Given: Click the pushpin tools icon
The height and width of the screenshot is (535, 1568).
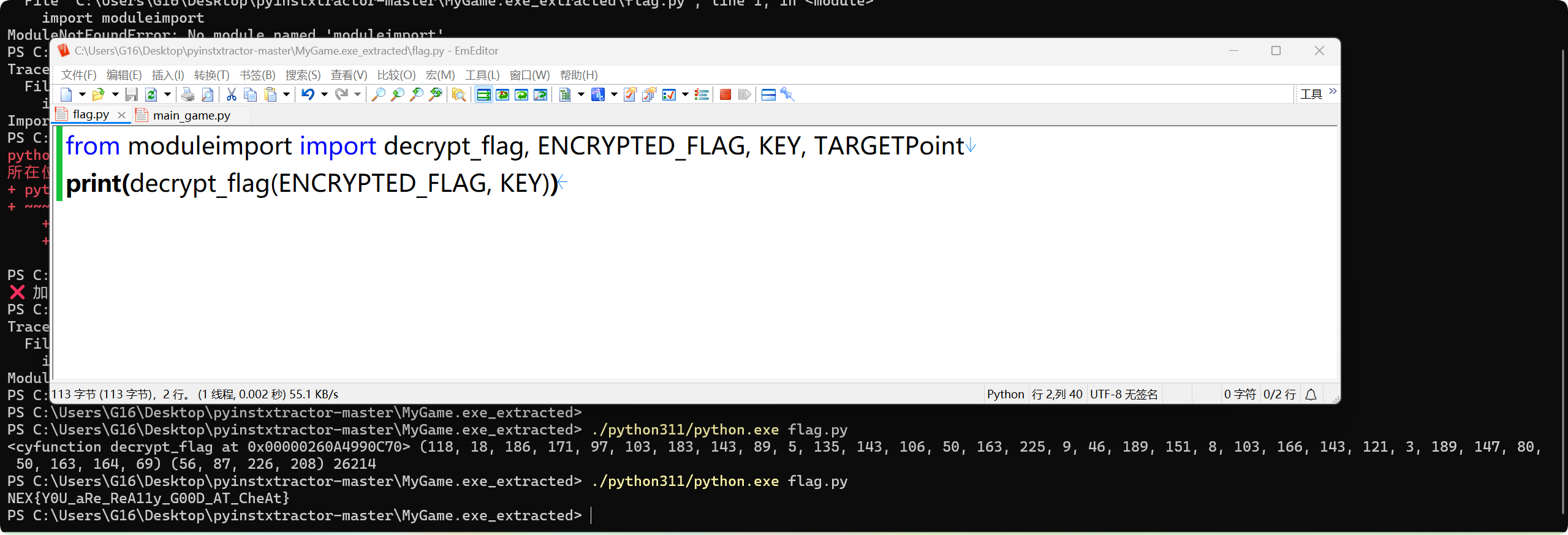Looking at the screenshot, I should (x=787, y=94).
